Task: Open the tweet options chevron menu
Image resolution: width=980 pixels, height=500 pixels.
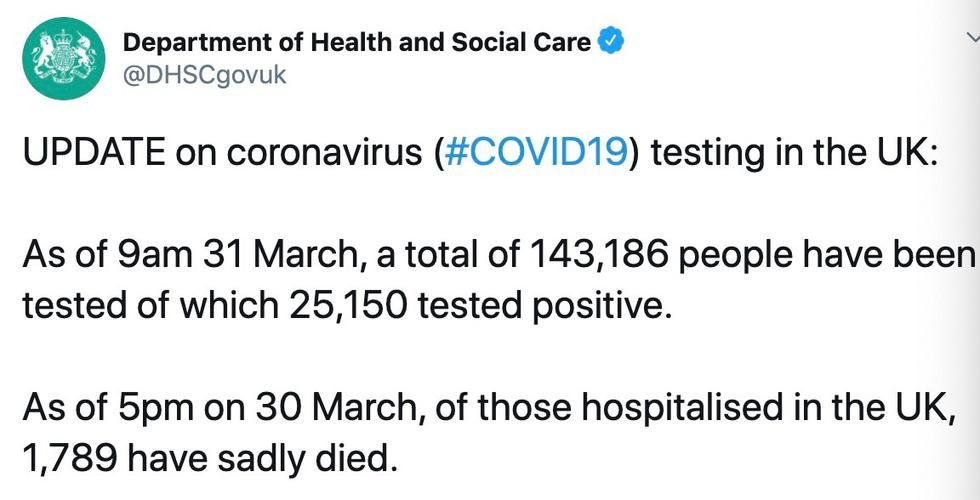Action: tap(974, 40)
